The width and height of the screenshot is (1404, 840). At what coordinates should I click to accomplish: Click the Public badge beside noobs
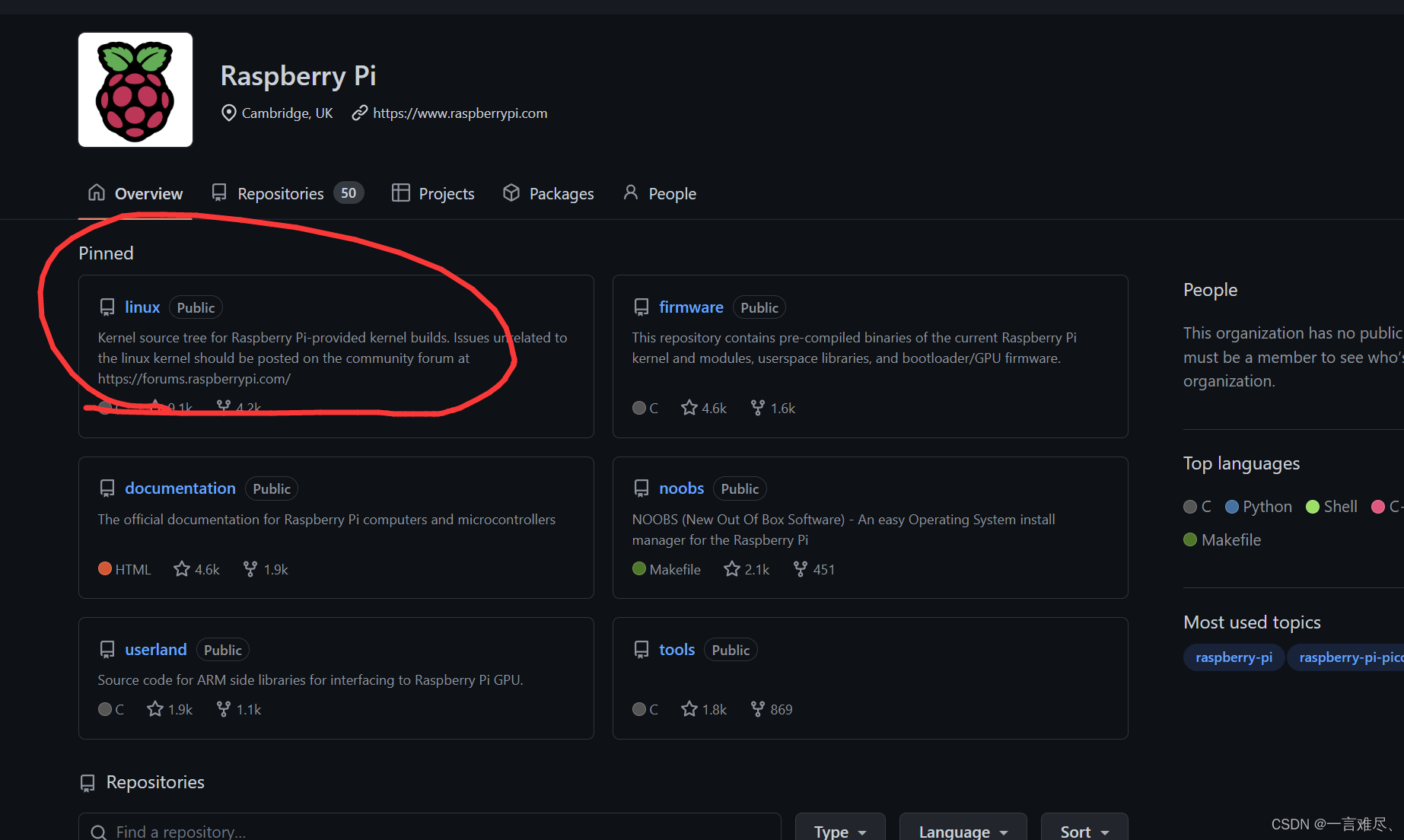[x=740, y=488]
